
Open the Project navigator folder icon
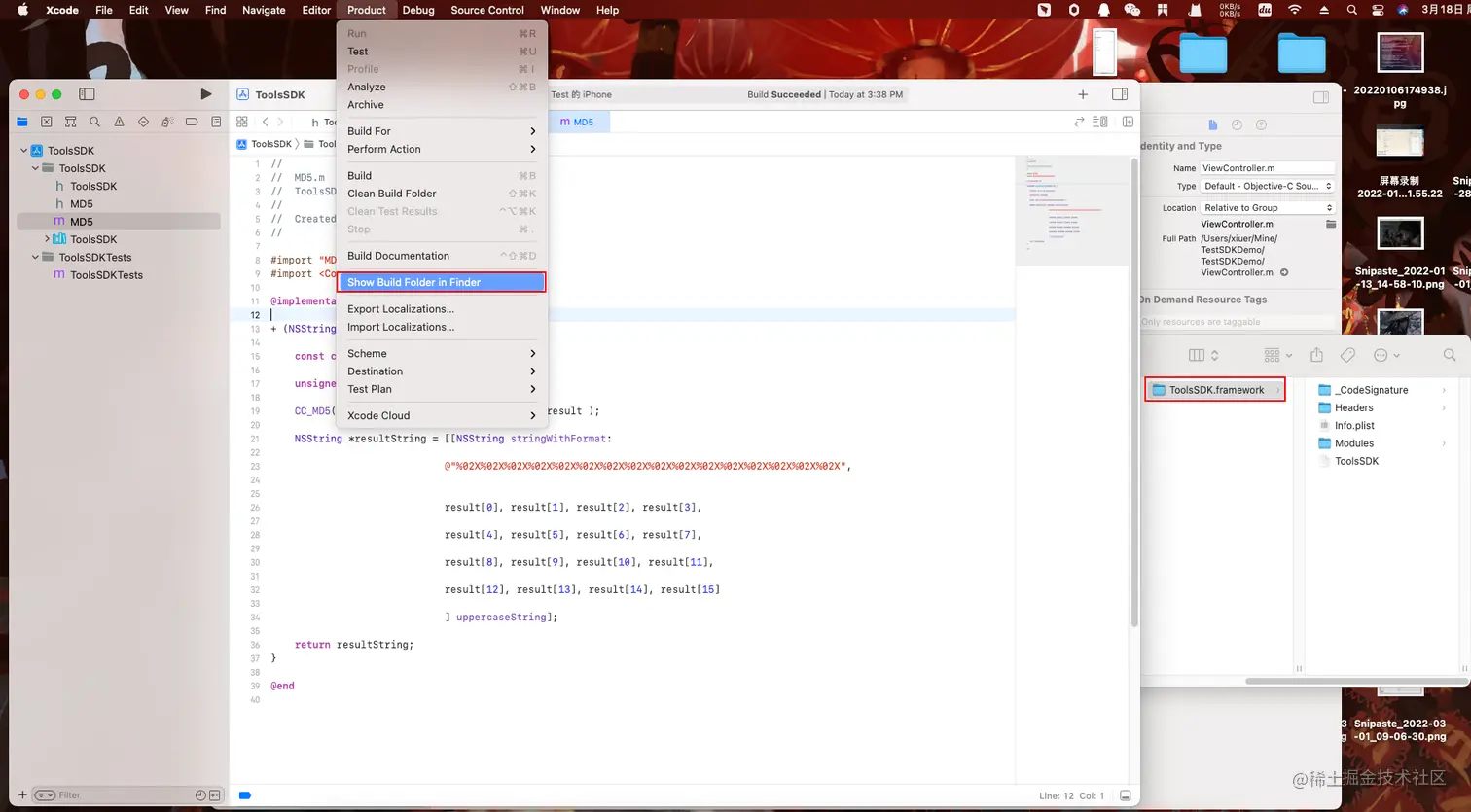click(x=22, y=122)
